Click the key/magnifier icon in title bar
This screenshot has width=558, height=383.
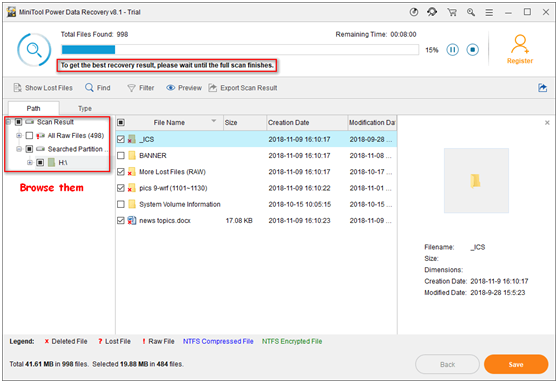(471, 12)
